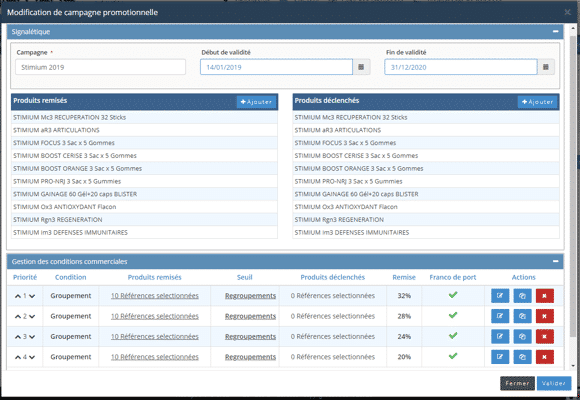Delete the priority 4 condition row
The image size is (580, 400).
[x=544, y=357]
